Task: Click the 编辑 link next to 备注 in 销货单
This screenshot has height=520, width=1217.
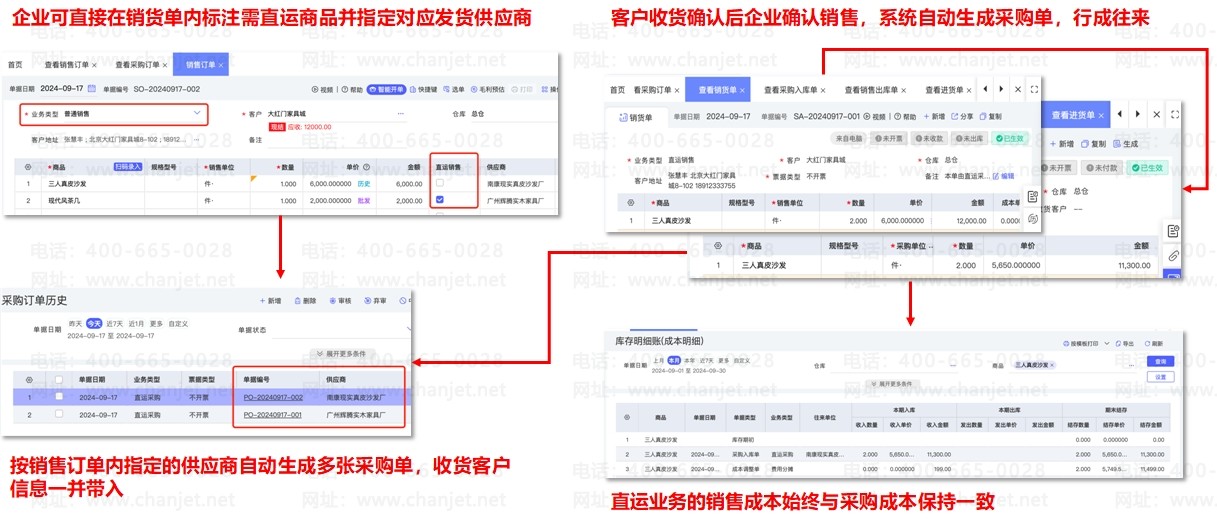Action: pyautogui.click(x=1003, y=176)
